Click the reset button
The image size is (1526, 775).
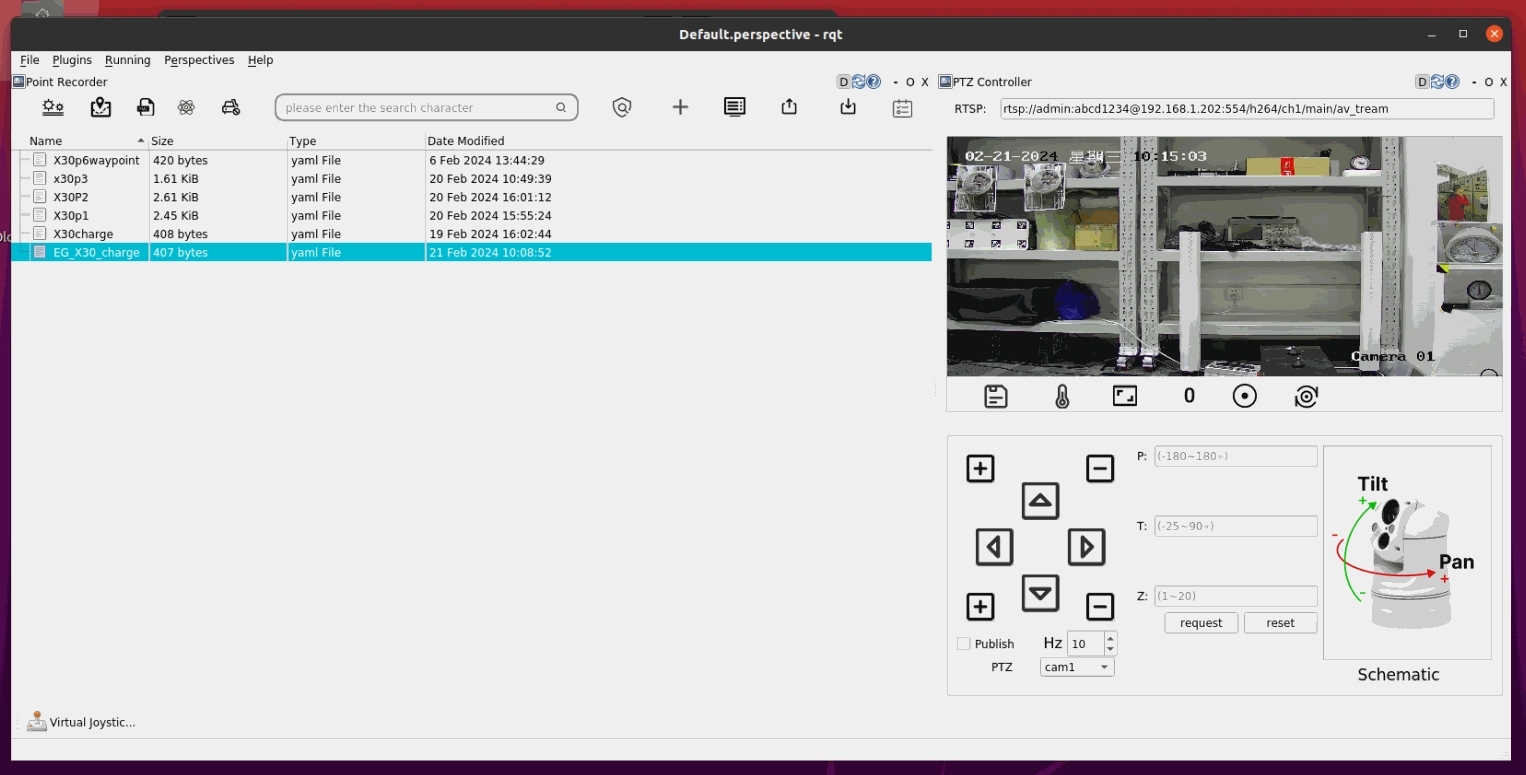1280,623
